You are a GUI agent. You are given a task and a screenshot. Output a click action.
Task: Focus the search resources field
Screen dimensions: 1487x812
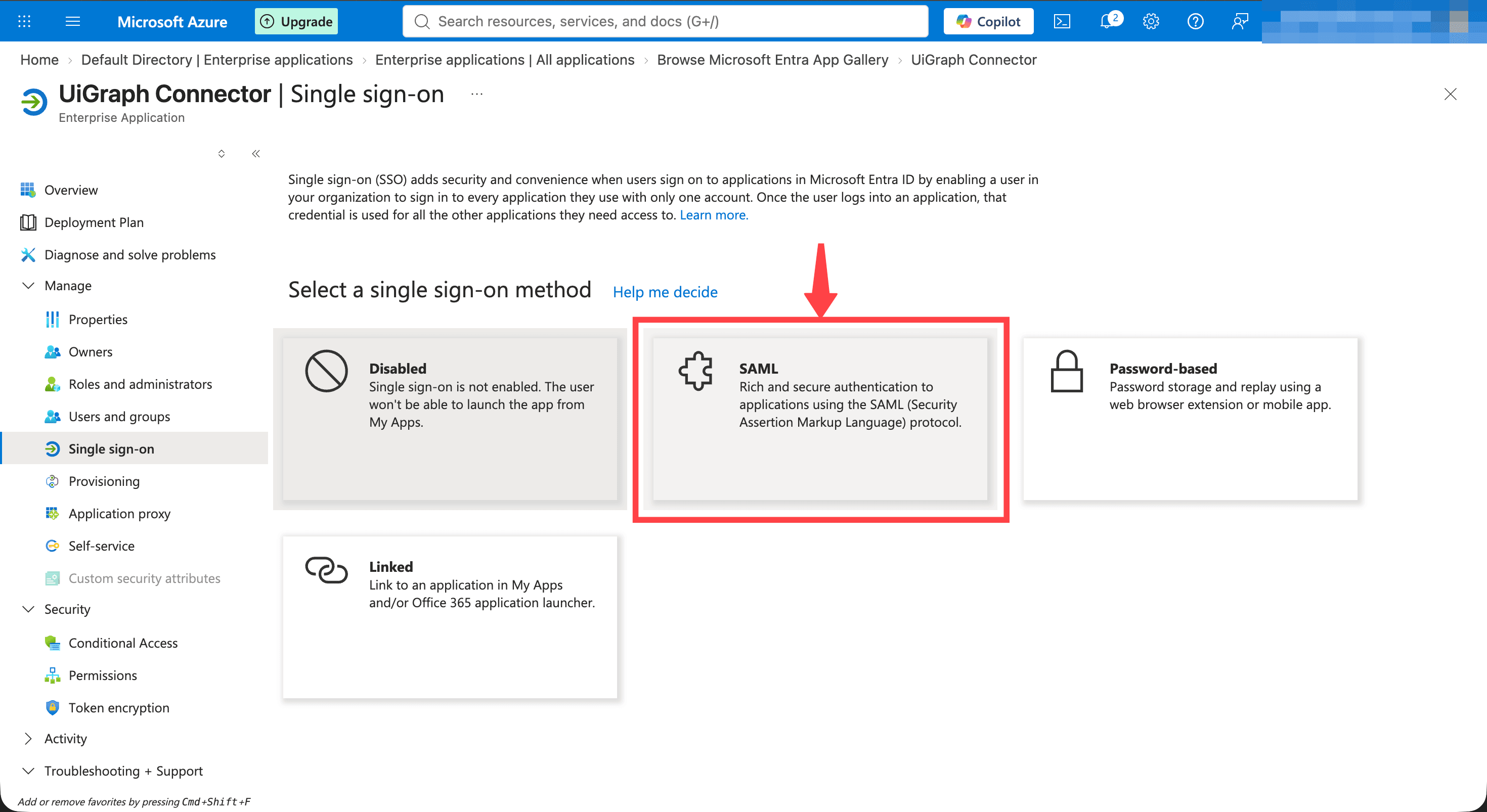pyautogui.click(x=665, y=21)
